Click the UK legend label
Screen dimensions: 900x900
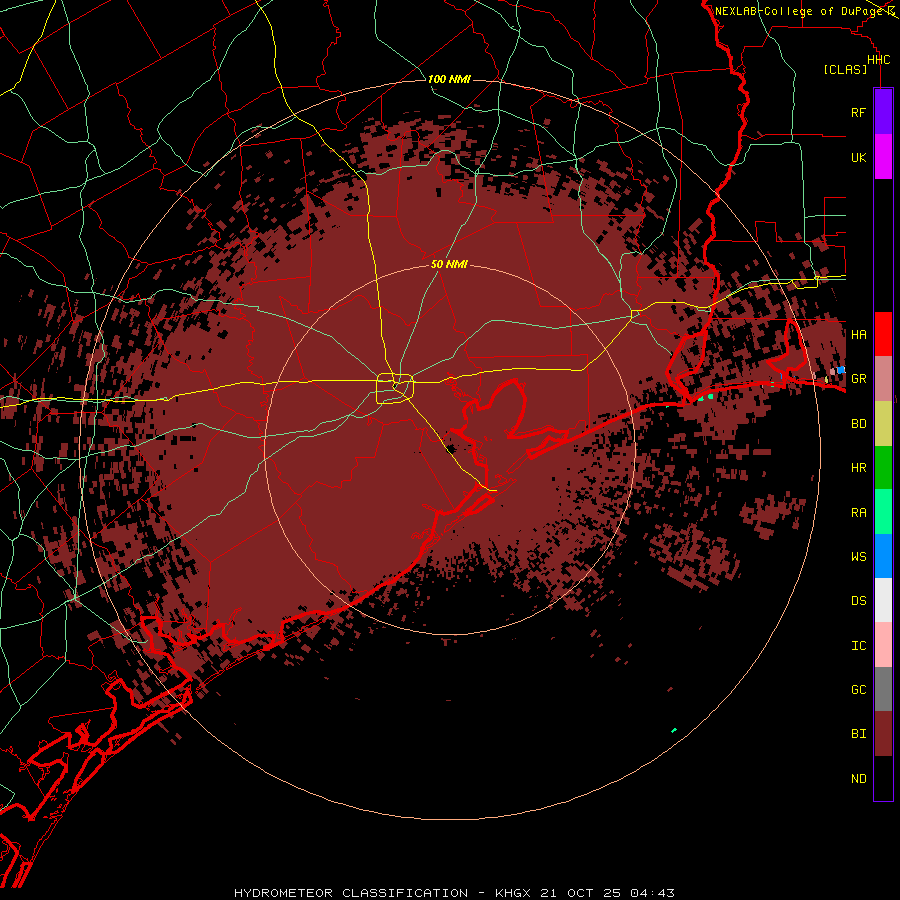click(x=858, y=157)
